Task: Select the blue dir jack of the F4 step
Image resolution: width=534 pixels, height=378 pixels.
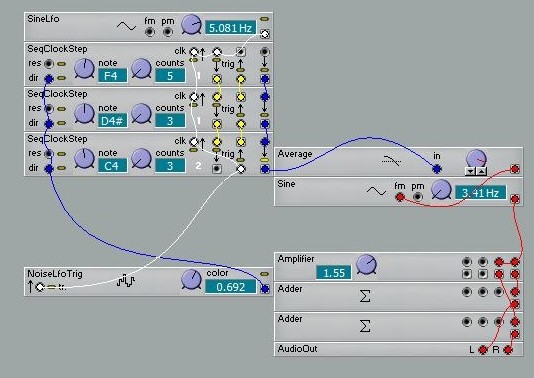Action: pyautogui.click(x=49, y=79)
